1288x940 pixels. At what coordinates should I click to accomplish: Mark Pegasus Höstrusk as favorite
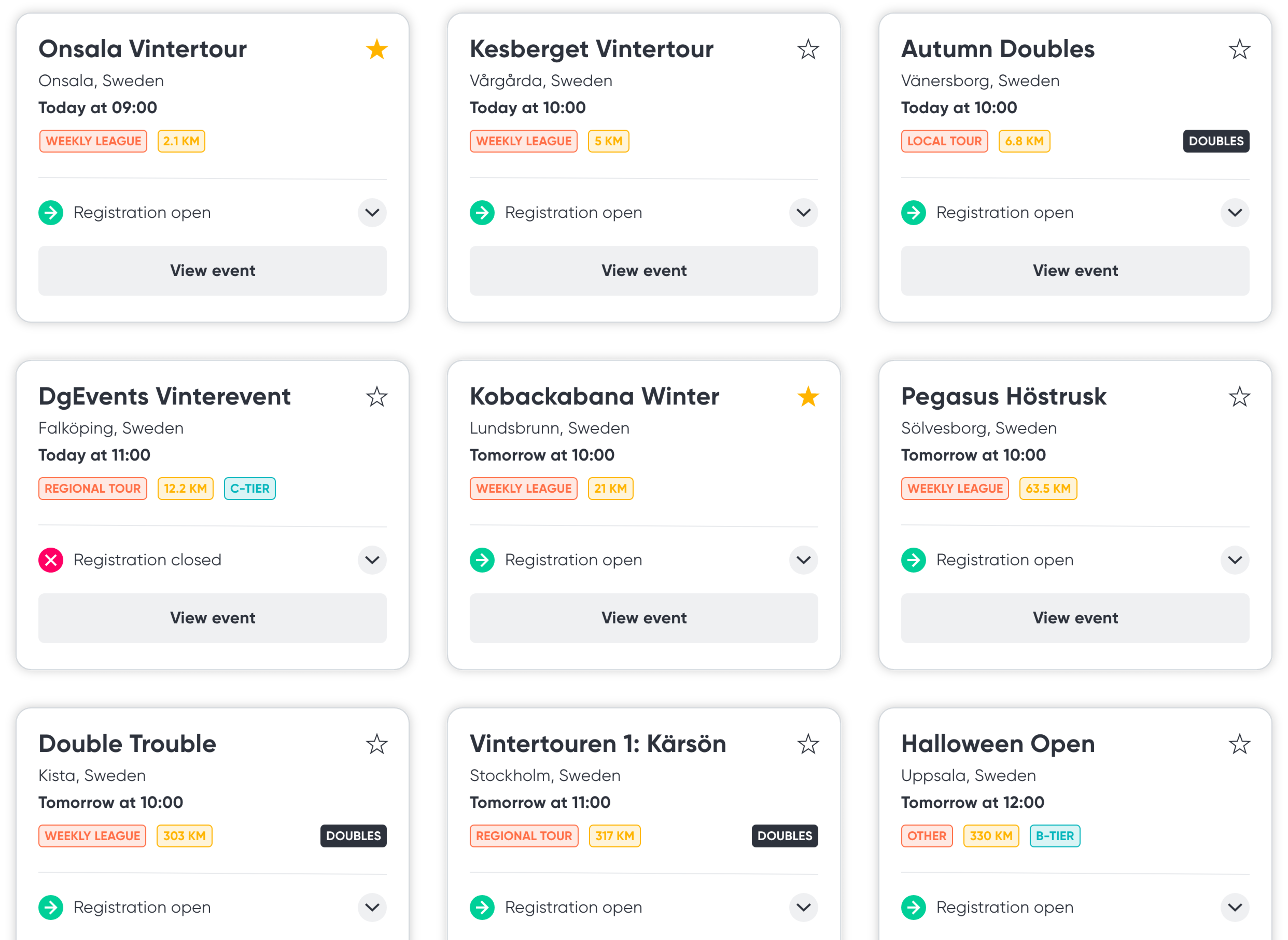[1239, 397]
